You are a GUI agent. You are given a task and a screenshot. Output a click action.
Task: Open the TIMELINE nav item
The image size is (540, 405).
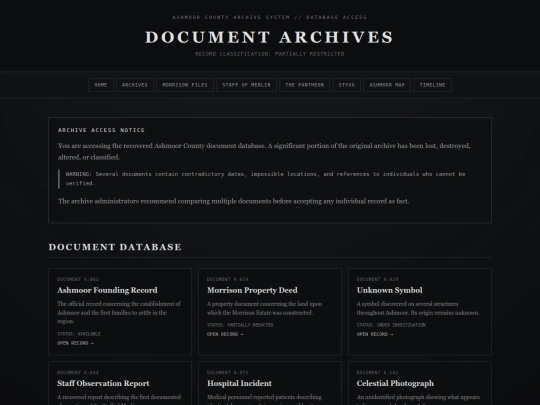point(433,85)
